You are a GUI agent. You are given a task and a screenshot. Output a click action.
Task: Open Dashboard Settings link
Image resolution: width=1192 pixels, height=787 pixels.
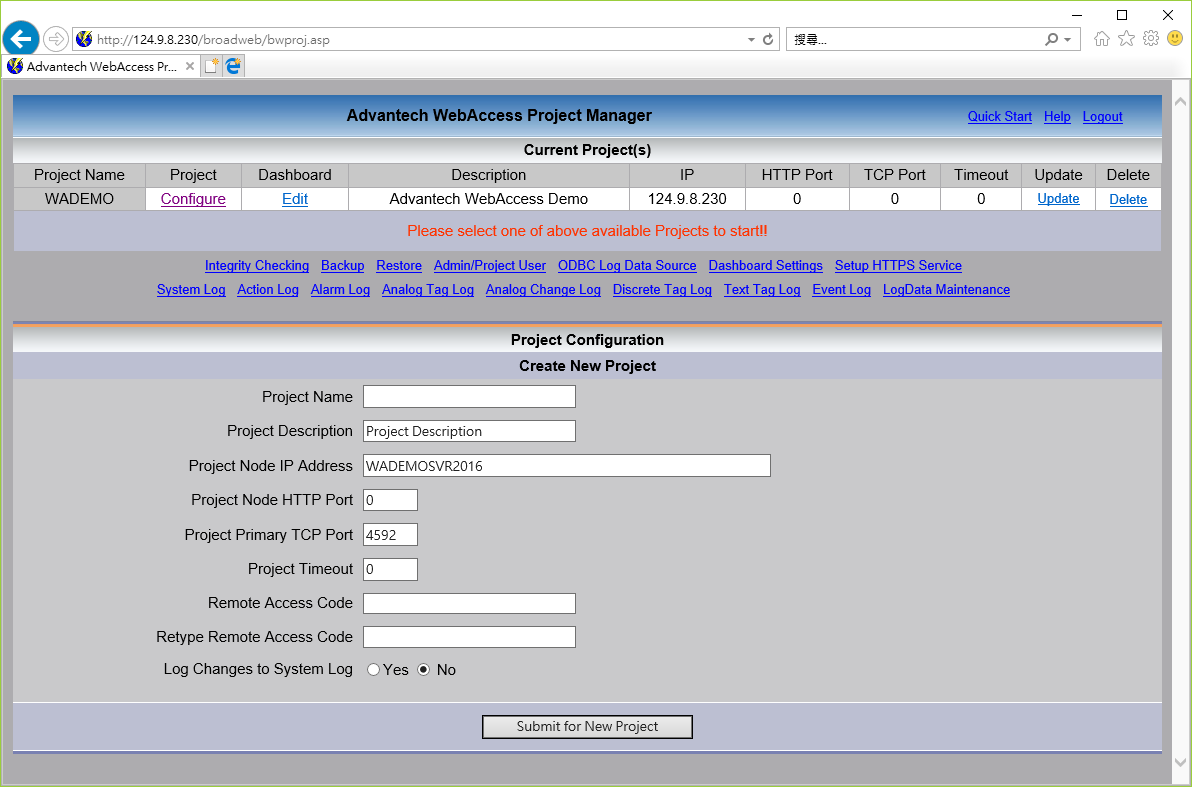pyautogui.click(x=766, y=265)
